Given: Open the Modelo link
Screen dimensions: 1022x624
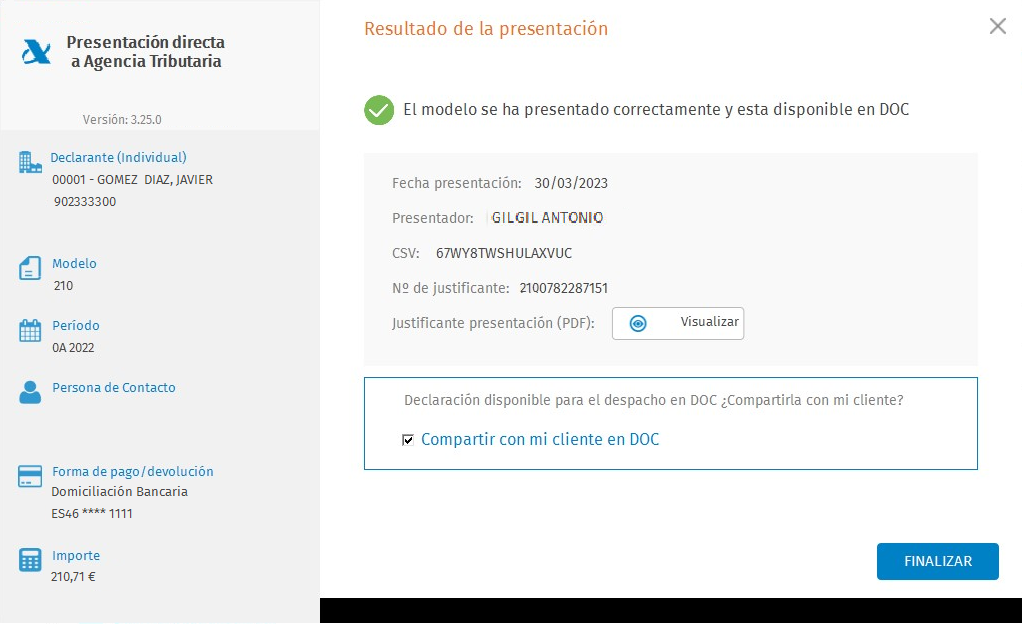Looking at the screenshot, I should point(74,263).
